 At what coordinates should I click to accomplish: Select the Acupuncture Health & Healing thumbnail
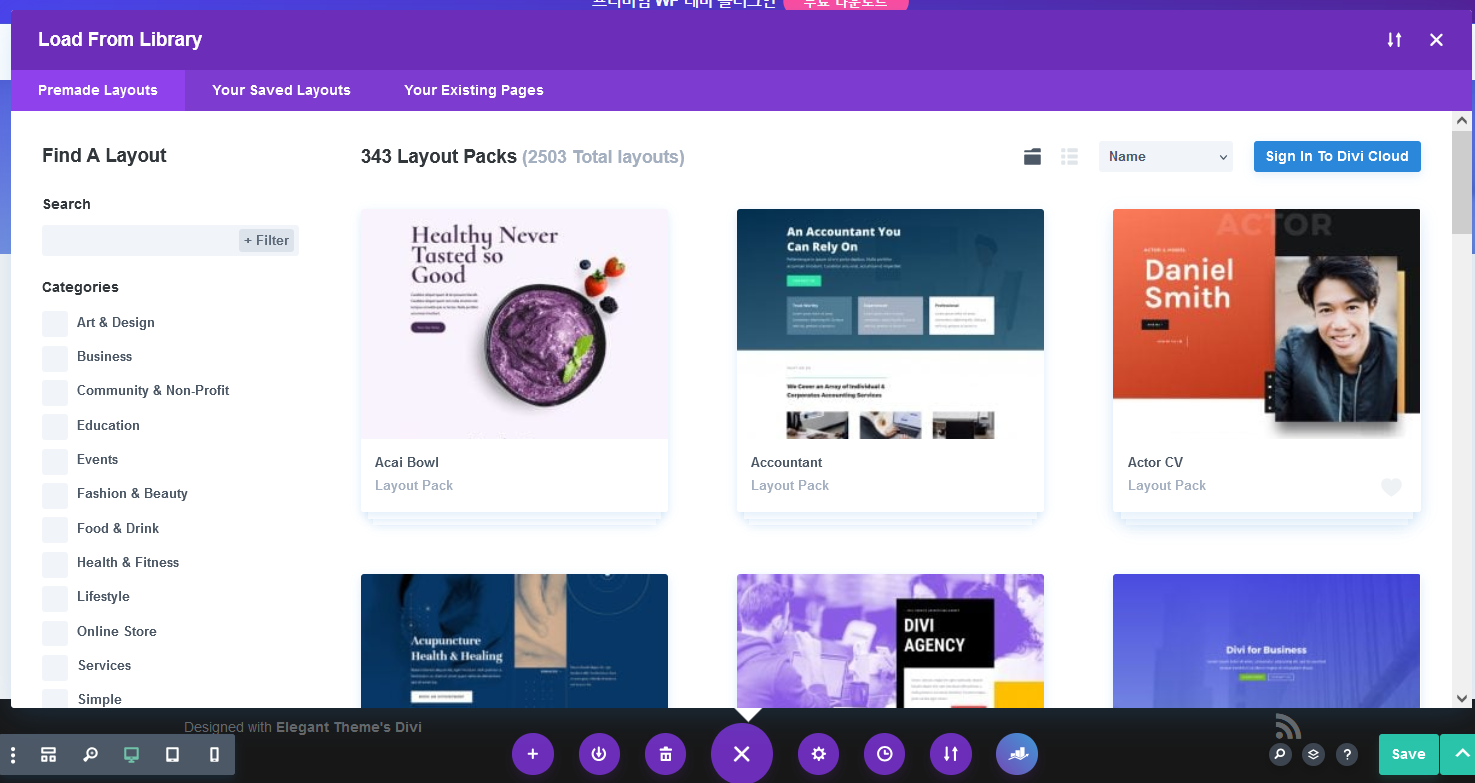point(514,641)
